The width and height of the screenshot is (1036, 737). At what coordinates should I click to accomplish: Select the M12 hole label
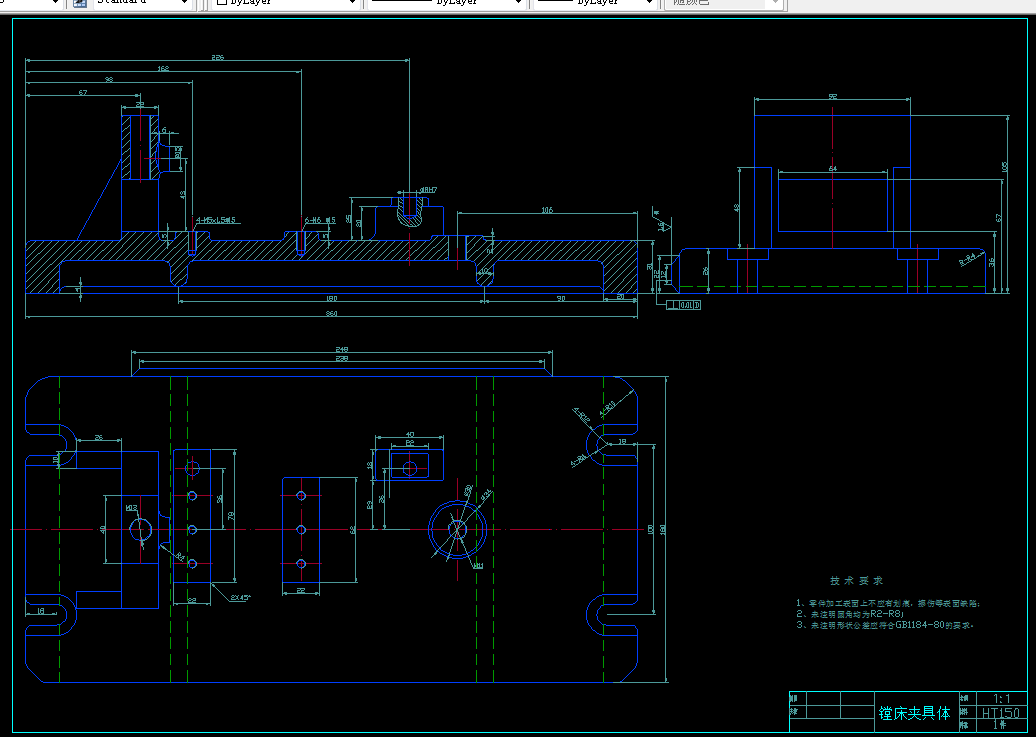(131, 508)
